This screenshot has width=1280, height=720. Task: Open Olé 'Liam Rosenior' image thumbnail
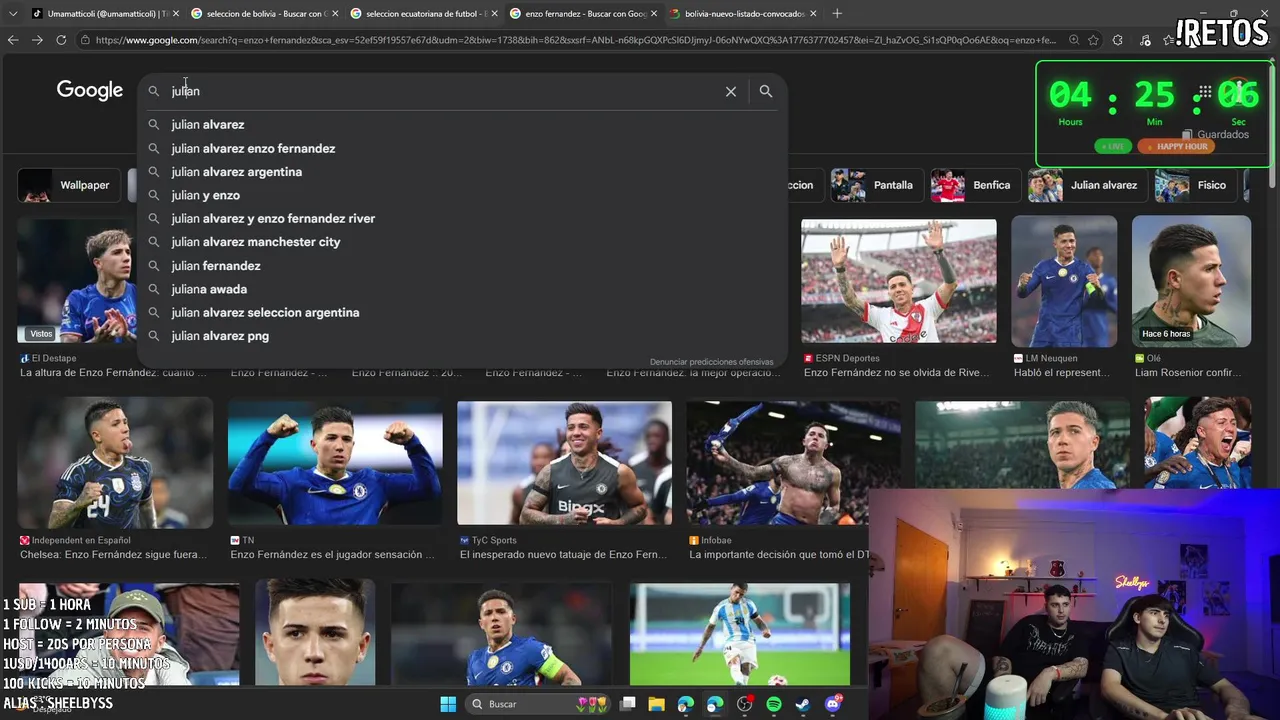coord(1191,281)
